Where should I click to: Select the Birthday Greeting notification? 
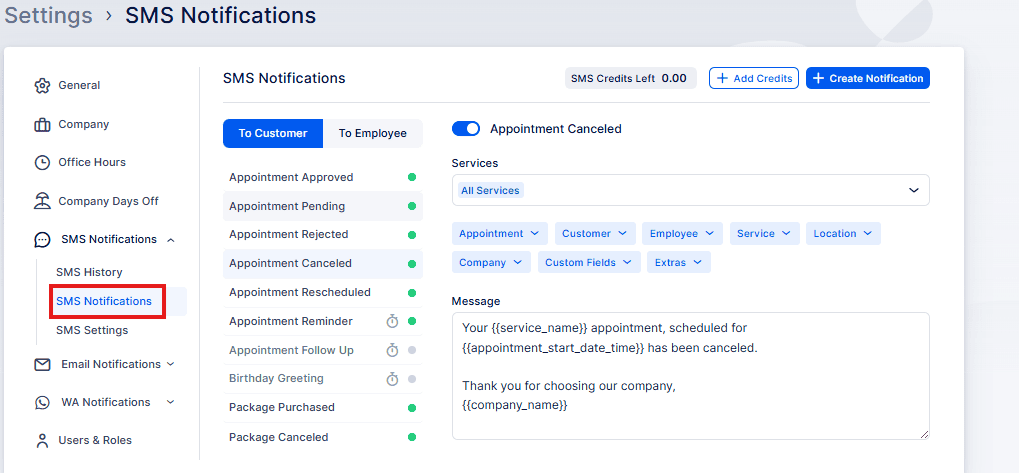point(323,379)
